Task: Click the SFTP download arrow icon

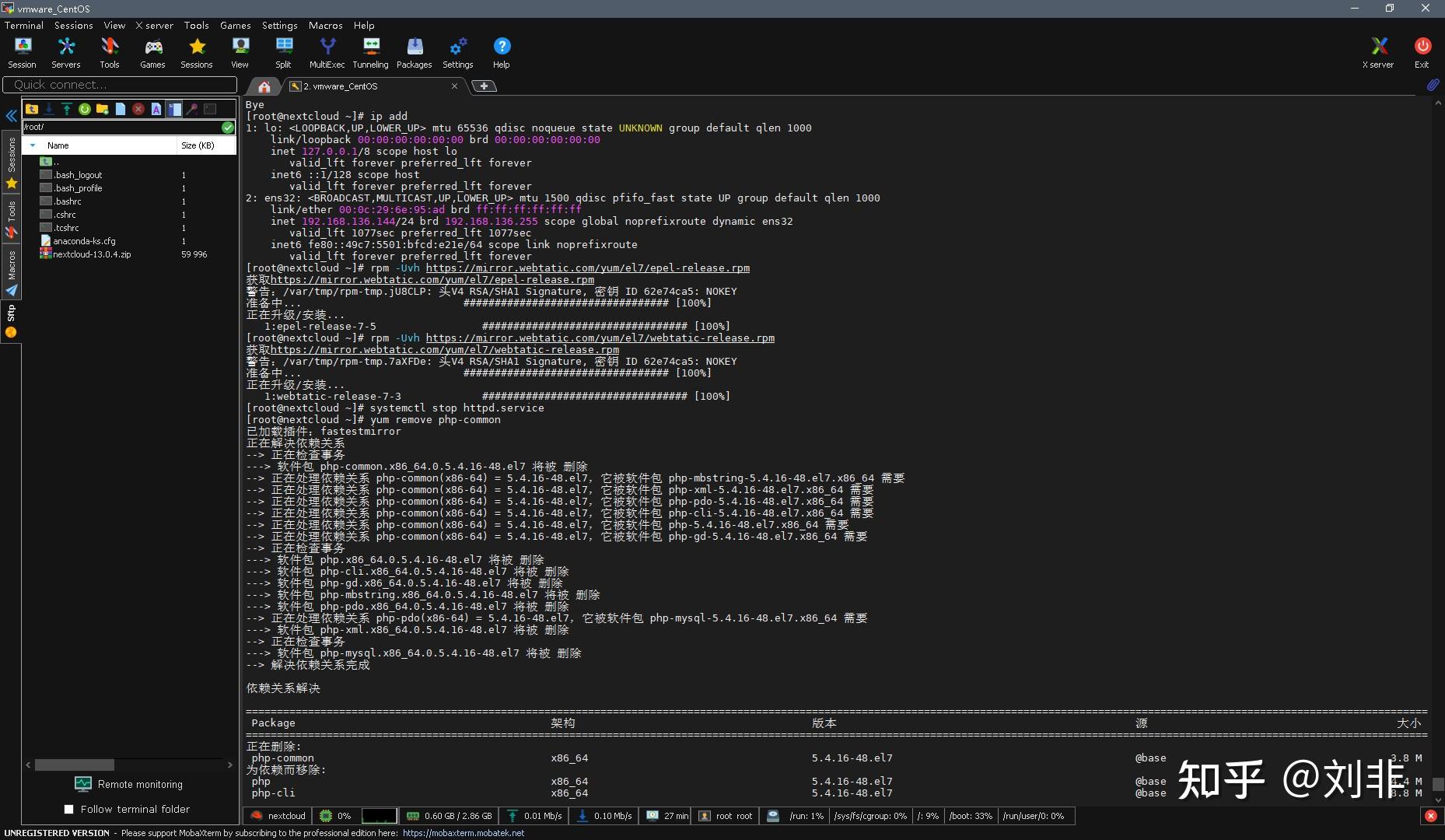Action: tap(49, 109)
